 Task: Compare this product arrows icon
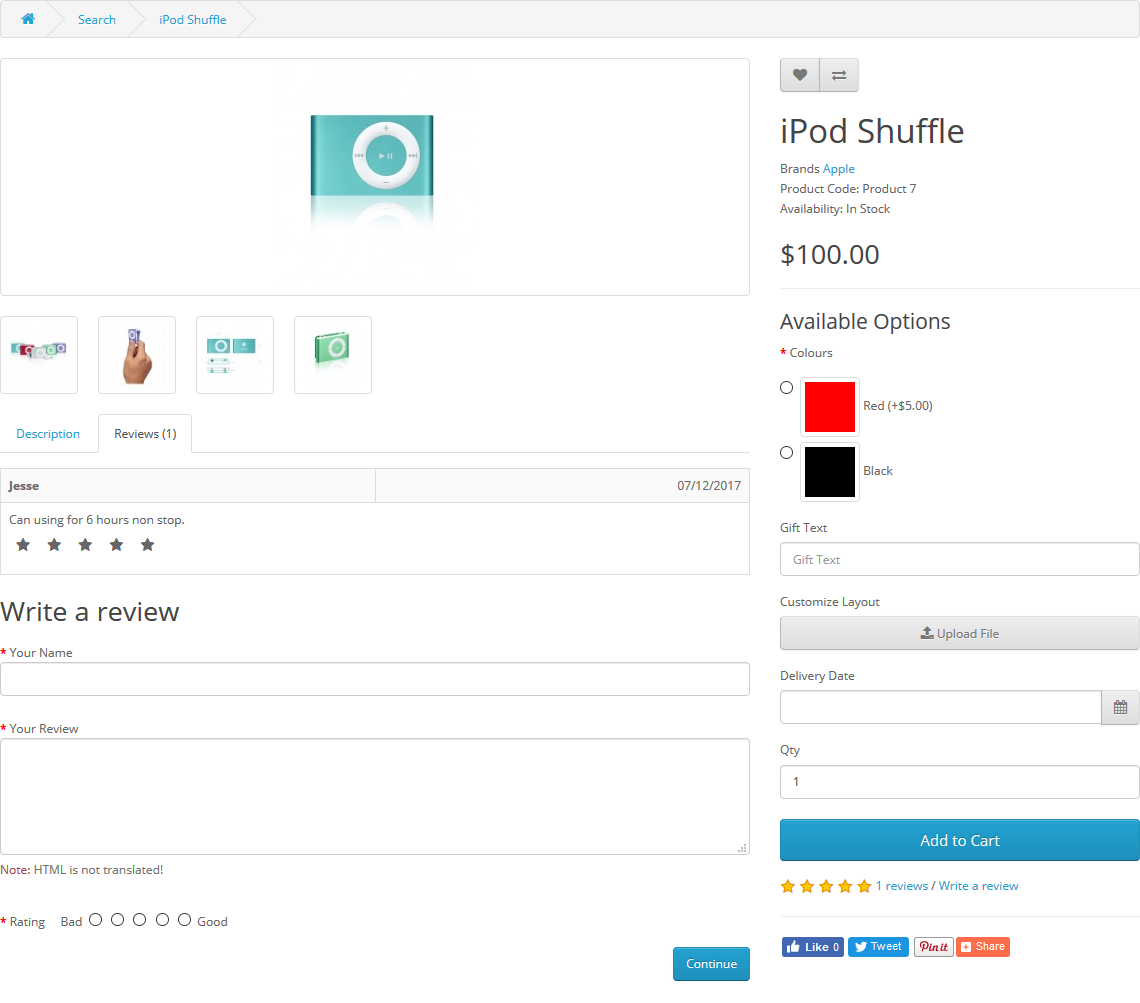[x=839, y=75]
